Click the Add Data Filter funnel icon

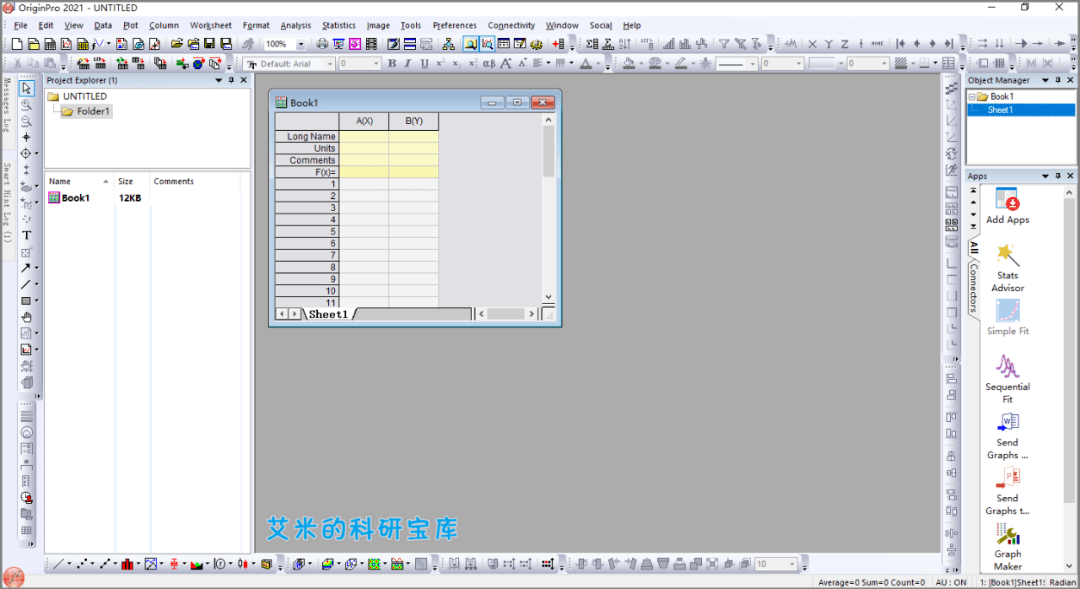724,44
